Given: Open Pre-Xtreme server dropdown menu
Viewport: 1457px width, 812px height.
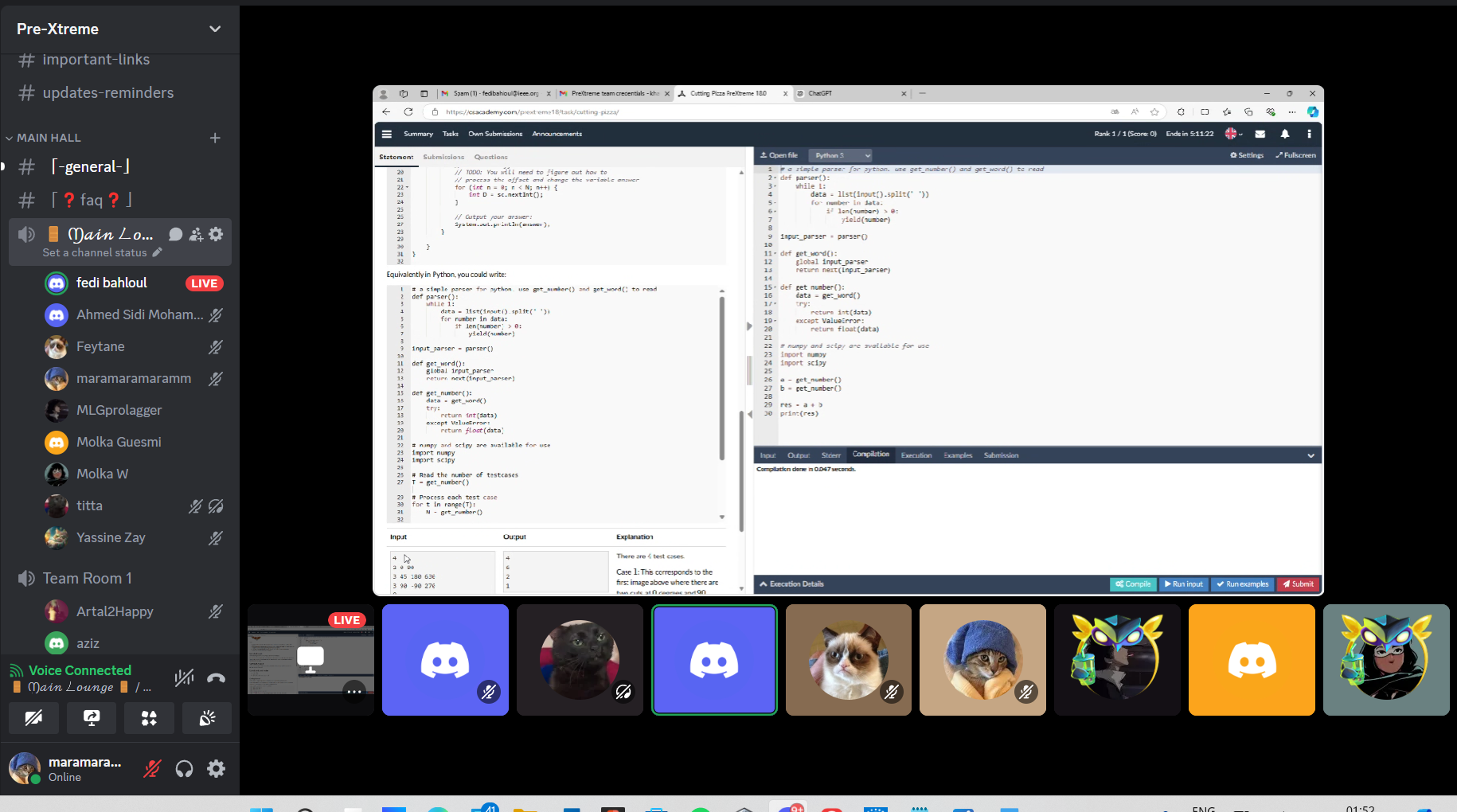Looking at the screenshot, I should pyautogui.click(x=214, y=29).
